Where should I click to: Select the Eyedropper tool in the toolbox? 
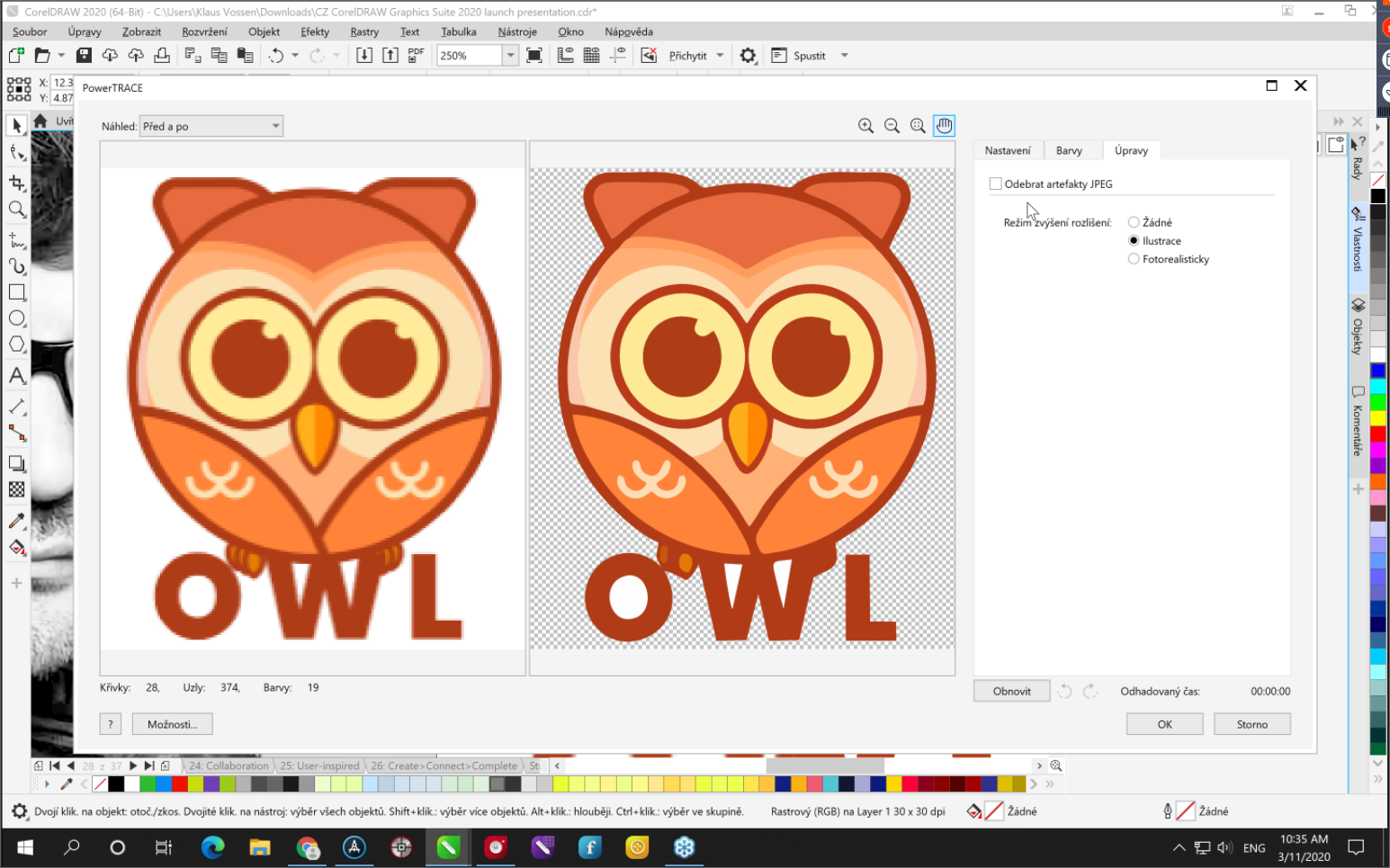[17, 521]
